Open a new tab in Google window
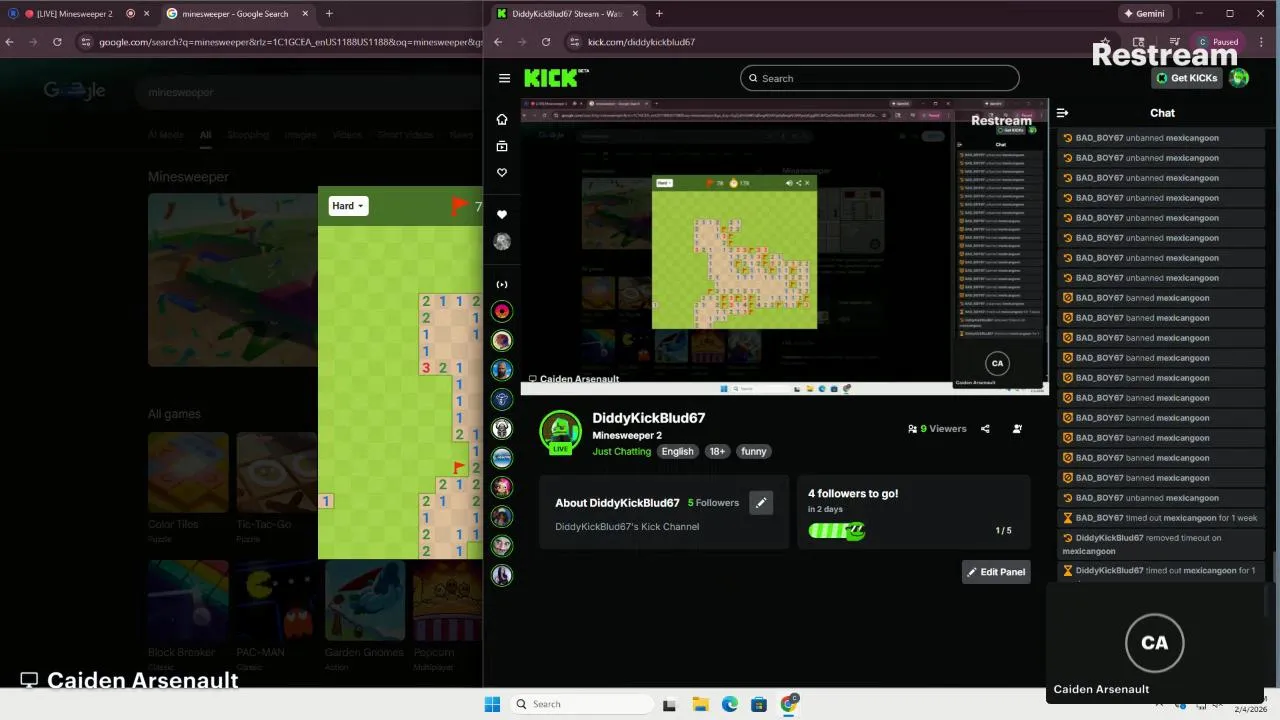Screen dimensions: 1280x720 point(329,14)
